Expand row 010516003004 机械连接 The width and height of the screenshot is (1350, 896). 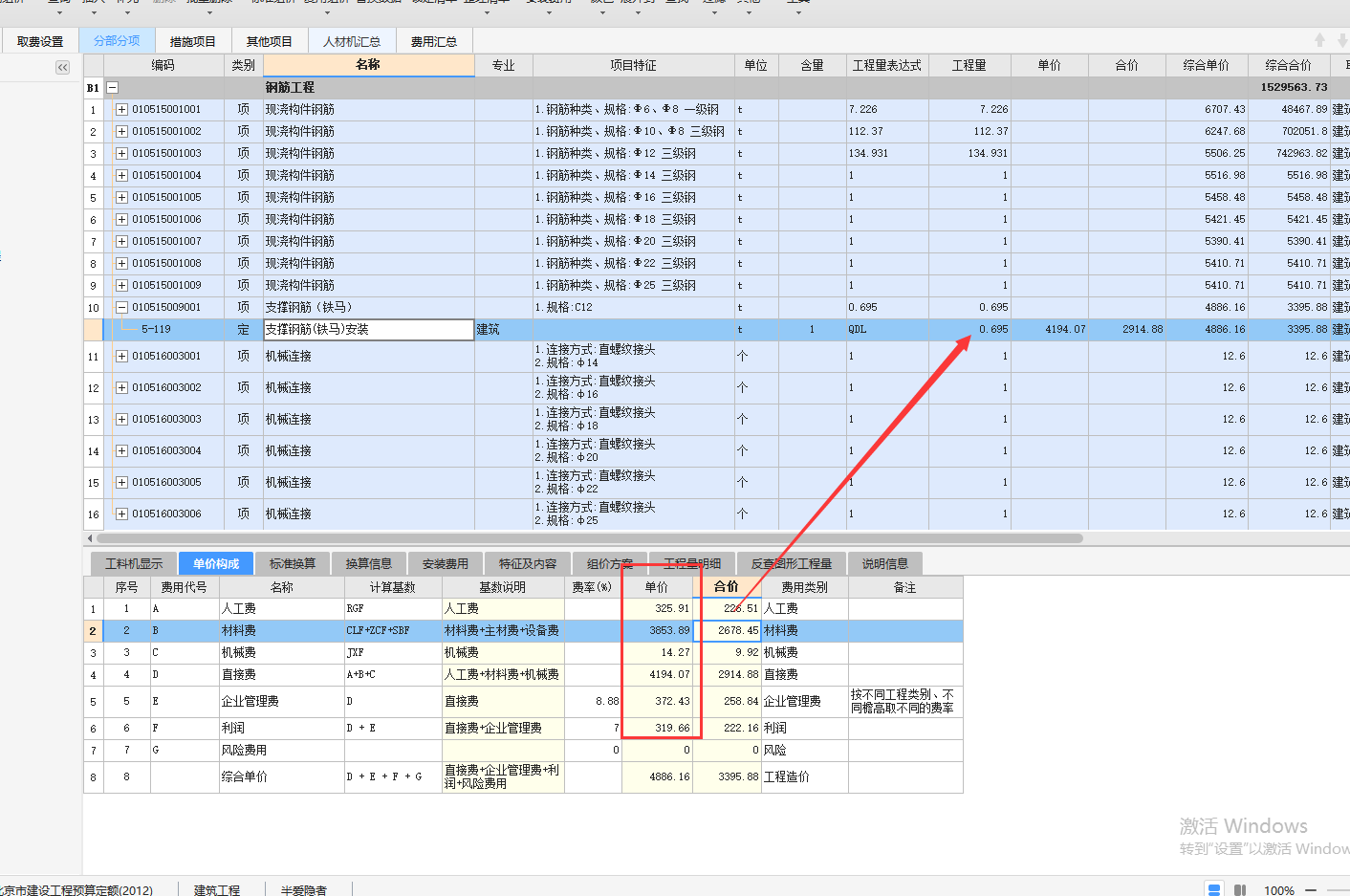pos(121,450)
